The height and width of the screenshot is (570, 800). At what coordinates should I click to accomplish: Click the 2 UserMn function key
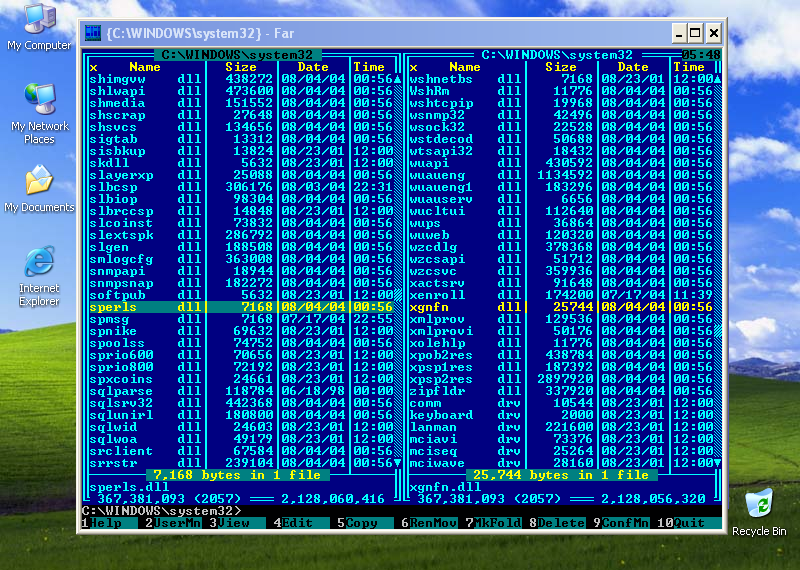173,523
